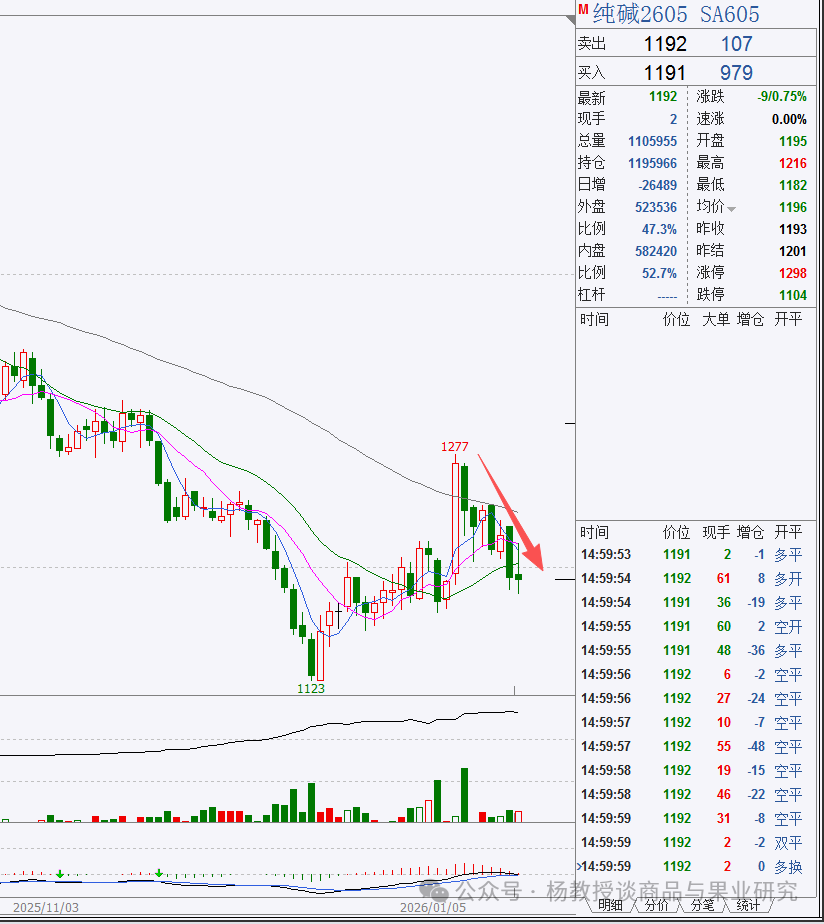Click the 最高 value 1216

793,163
